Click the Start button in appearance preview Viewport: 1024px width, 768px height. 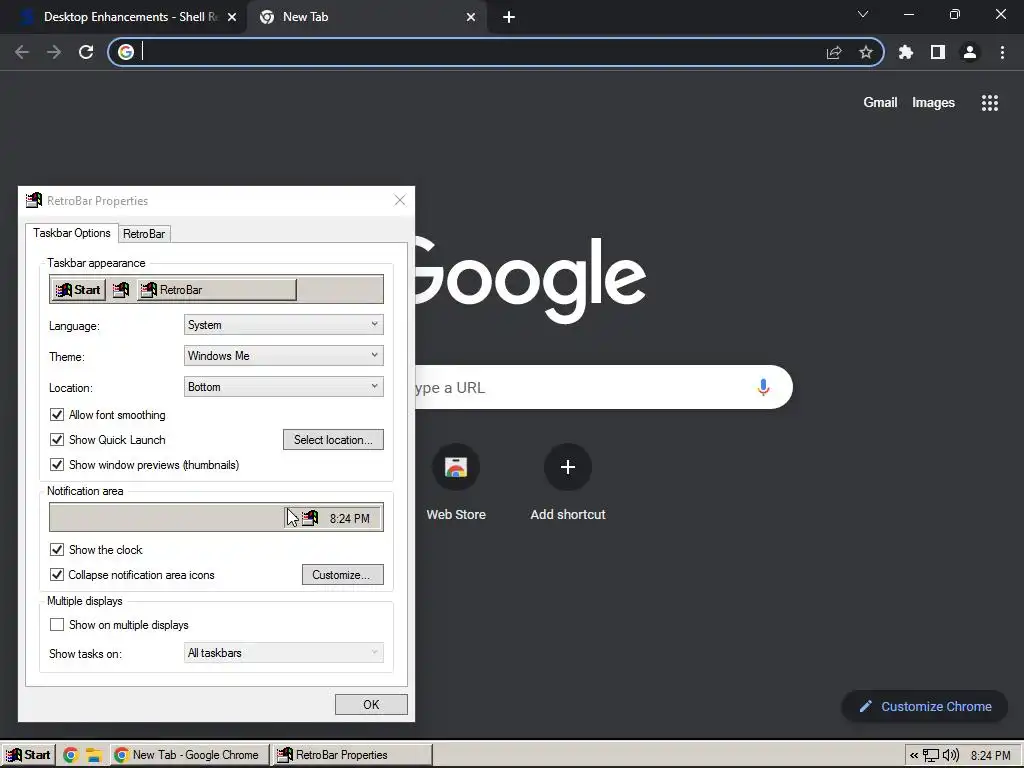pos(78,290)
